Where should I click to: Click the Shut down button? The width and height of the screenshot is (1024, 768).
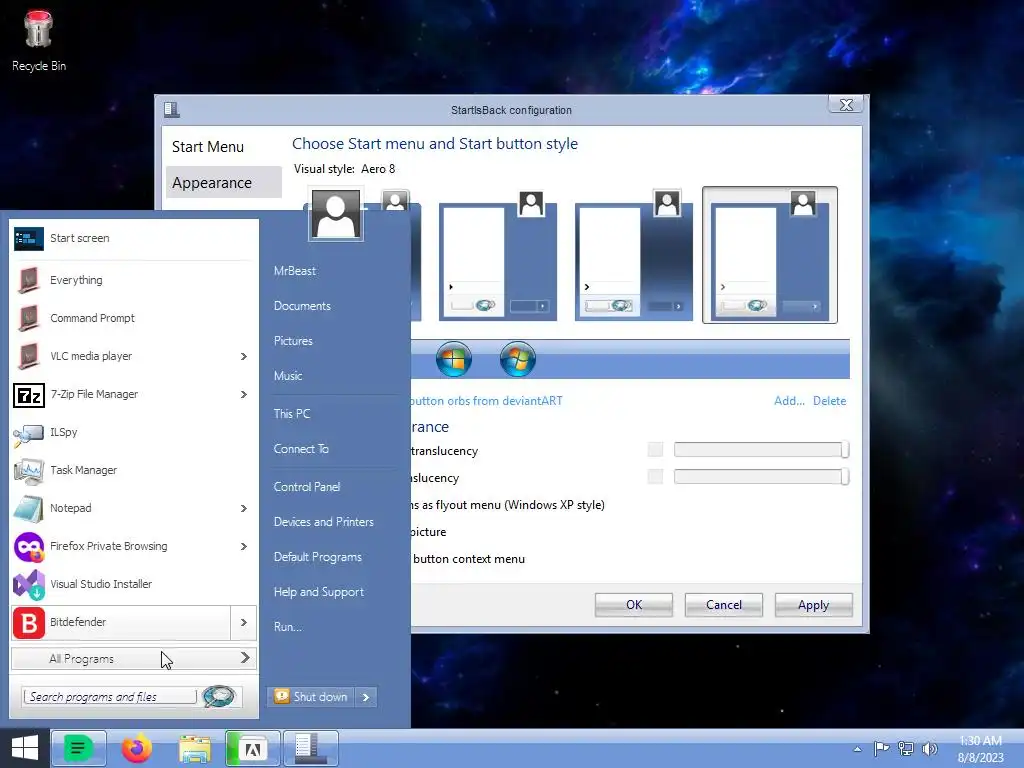[311, 697]
